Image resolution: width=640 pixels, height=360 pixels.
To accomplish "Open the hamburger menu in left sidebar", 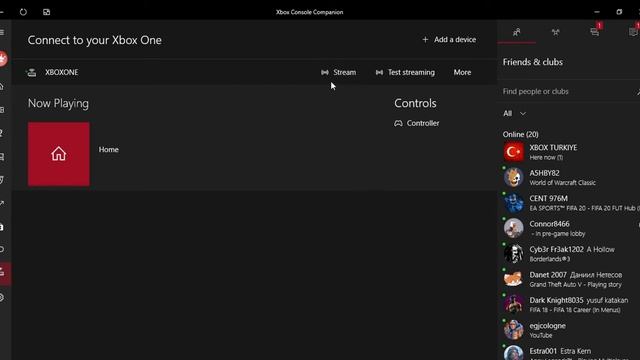I will pos(2,32).
